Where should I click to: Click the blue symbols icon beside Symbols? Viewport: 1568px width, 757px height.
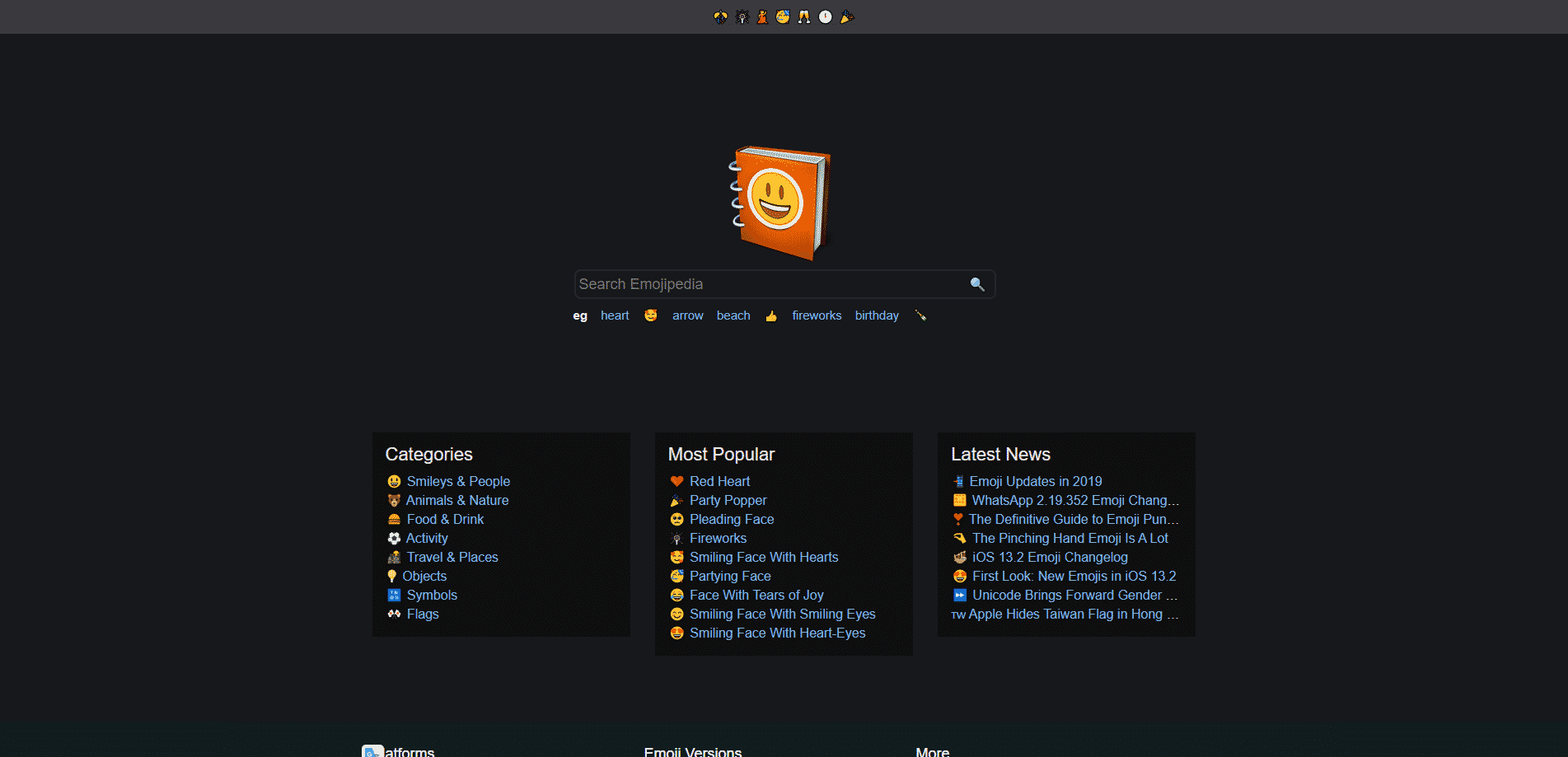point(394,595)
